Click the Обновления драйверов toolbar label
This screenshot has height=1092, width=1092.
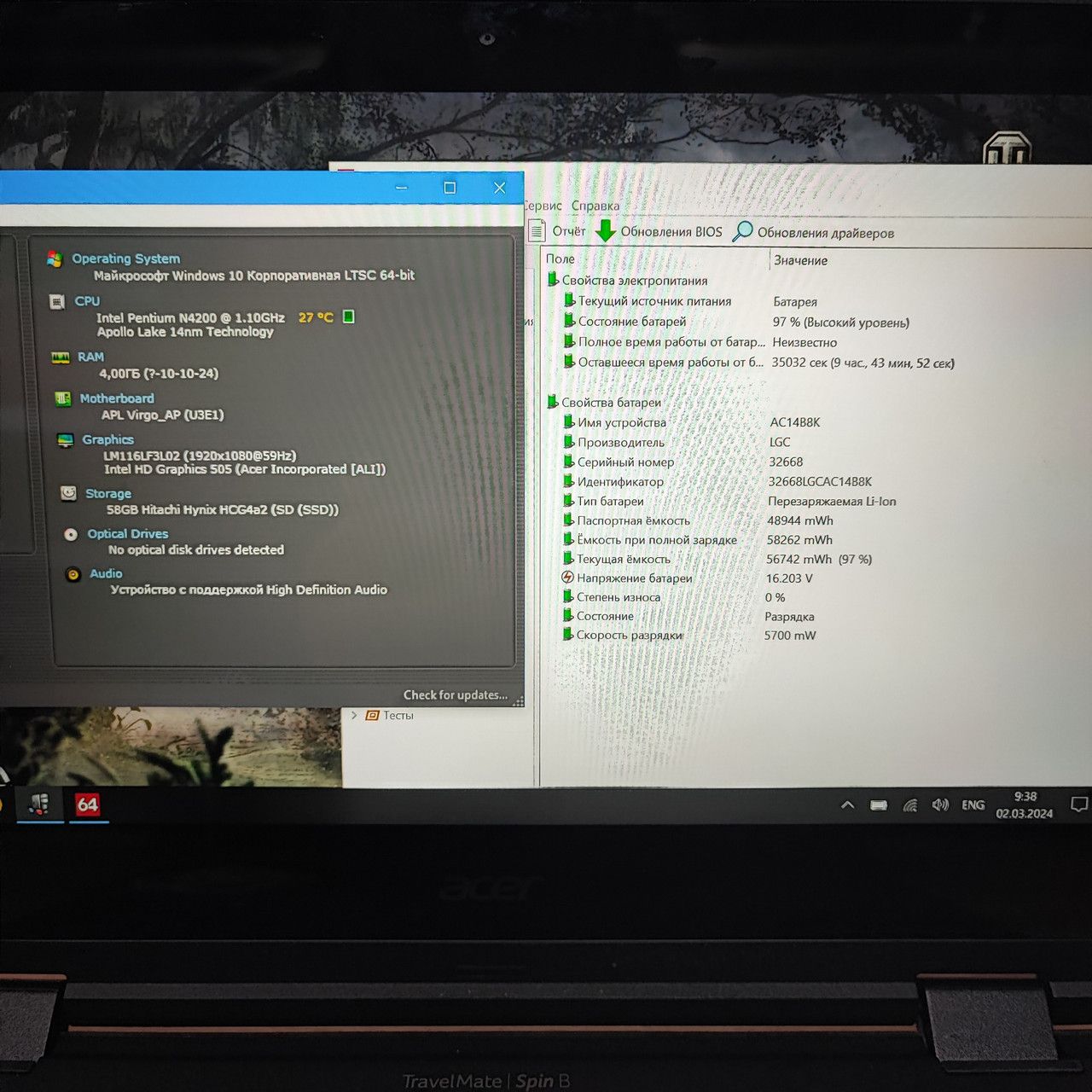coord(826,233)
